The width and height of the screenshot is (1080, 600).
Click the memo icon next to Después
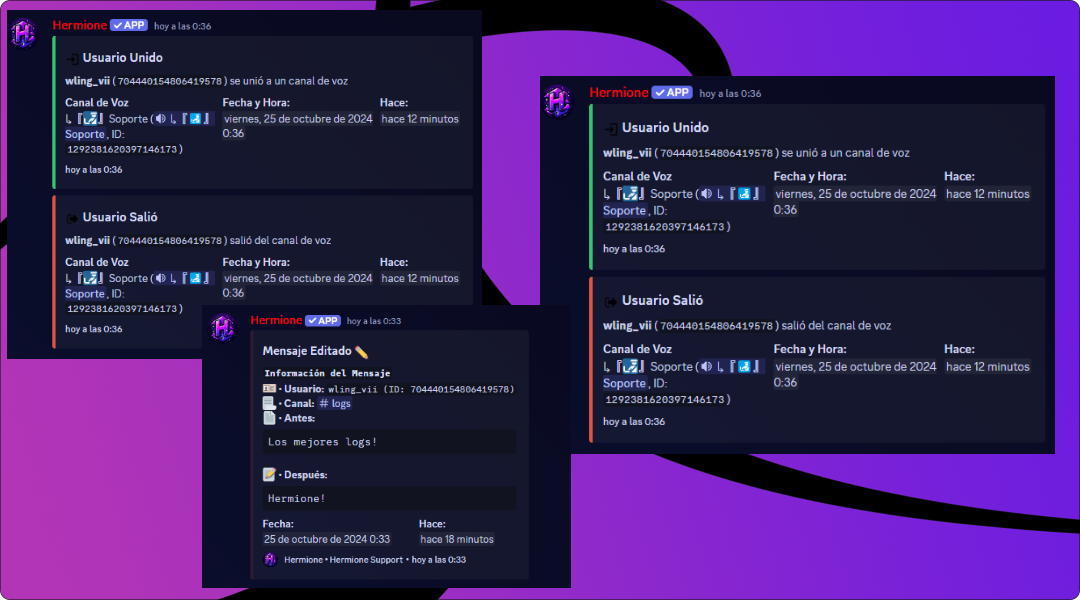coord(269,474)
